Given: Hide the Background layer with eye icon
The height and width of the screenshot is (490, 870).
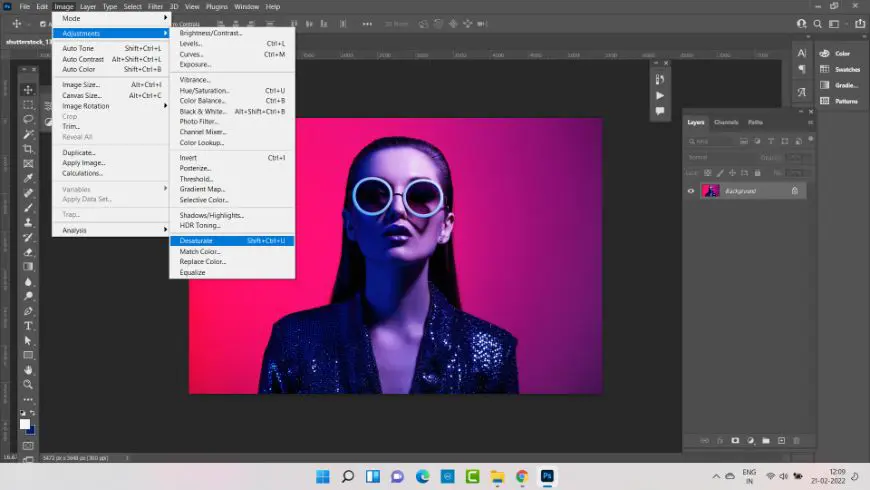Looking at the screenshot, I should [x=690, y=191].
